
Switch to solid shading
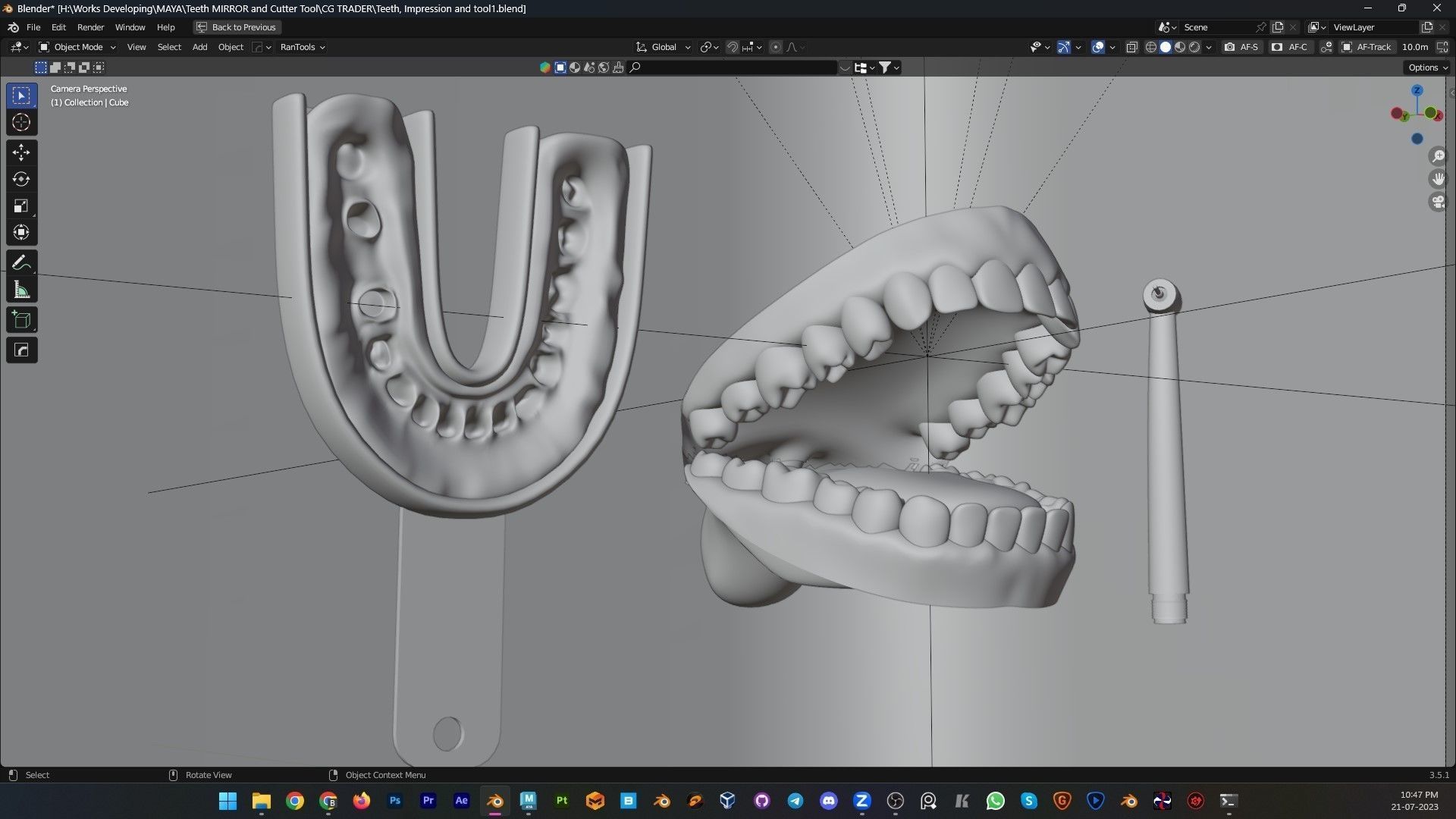(x=1166, y=47)
